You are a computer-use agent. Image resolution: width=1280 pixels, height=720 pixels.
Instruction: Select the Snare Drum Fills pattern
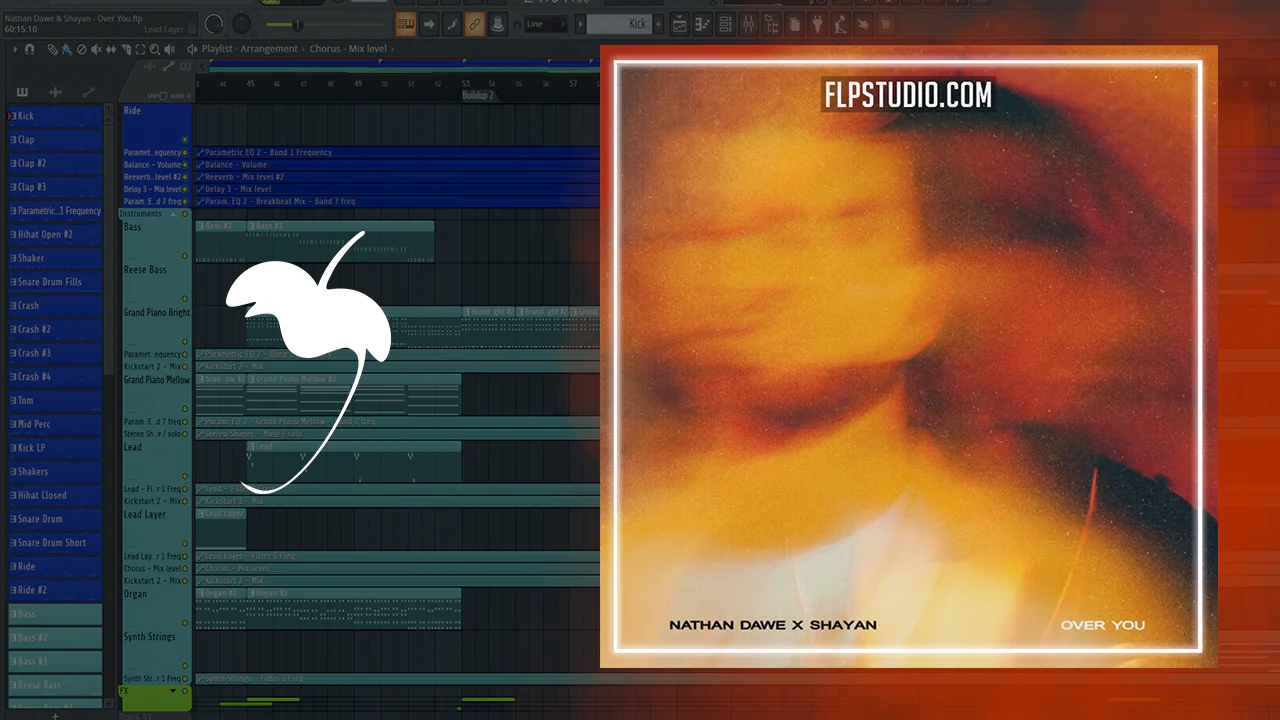[x=55, y=282]
